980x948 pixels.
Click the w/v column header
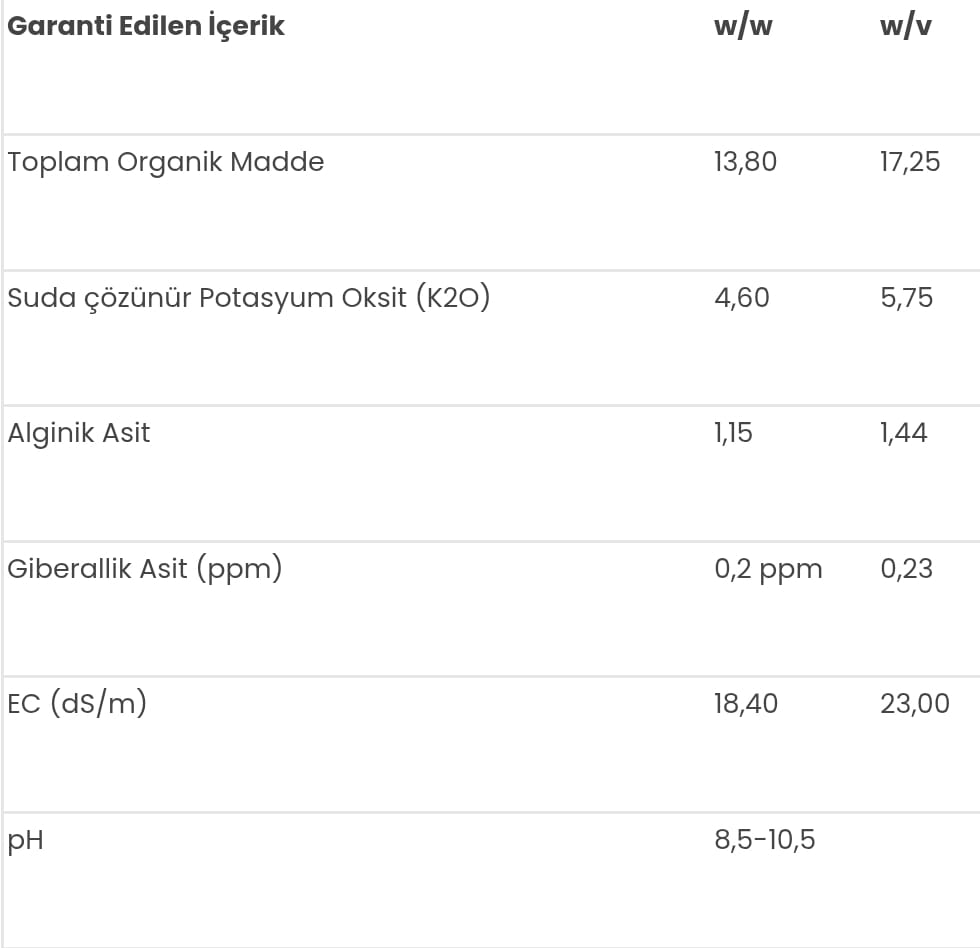(x=905, y=26)
